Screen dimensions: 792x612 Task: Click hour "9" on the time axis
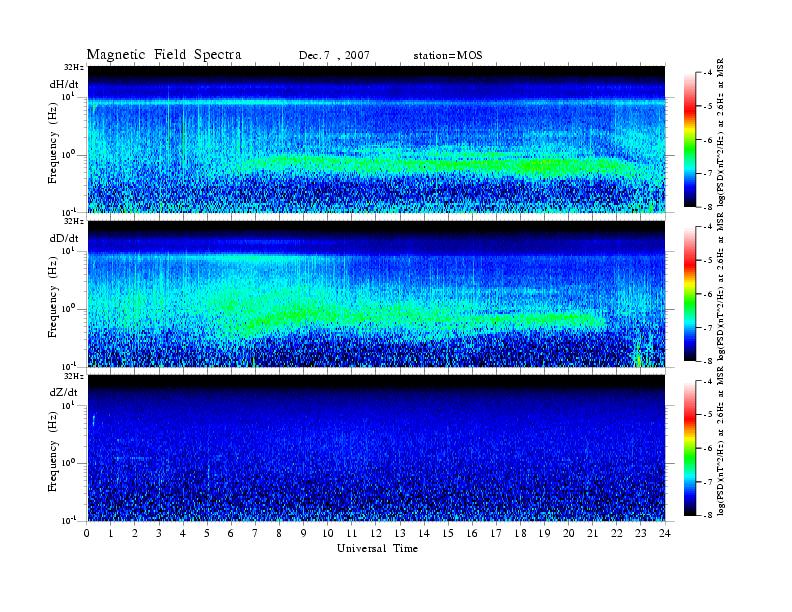303,533
